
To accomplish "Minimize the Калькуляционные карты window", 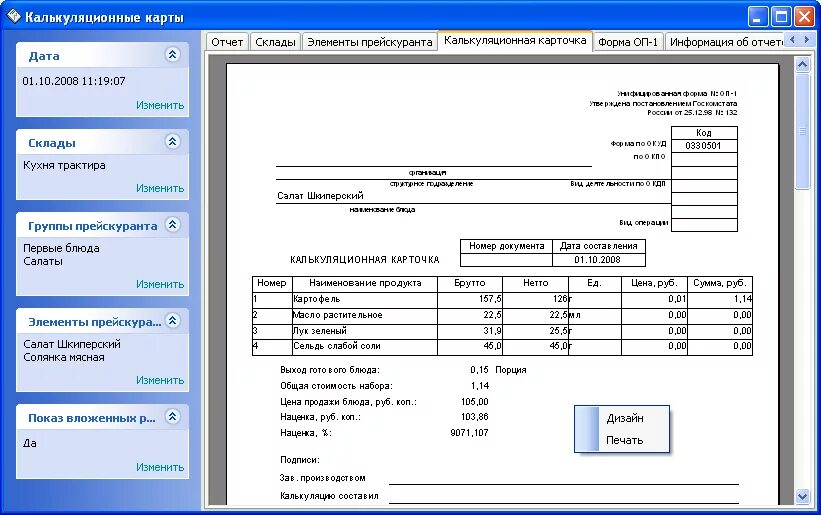I will pos(757,17).
